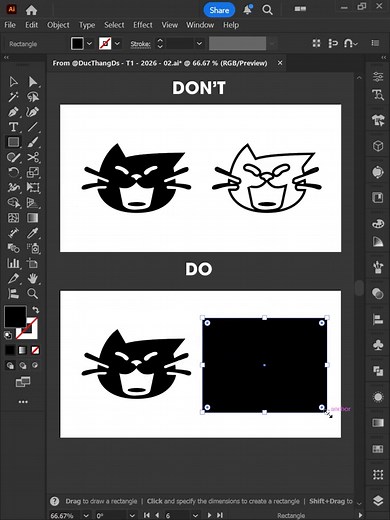Select the Magic Wand tool
390x520 pixels.
coord(13,97)
